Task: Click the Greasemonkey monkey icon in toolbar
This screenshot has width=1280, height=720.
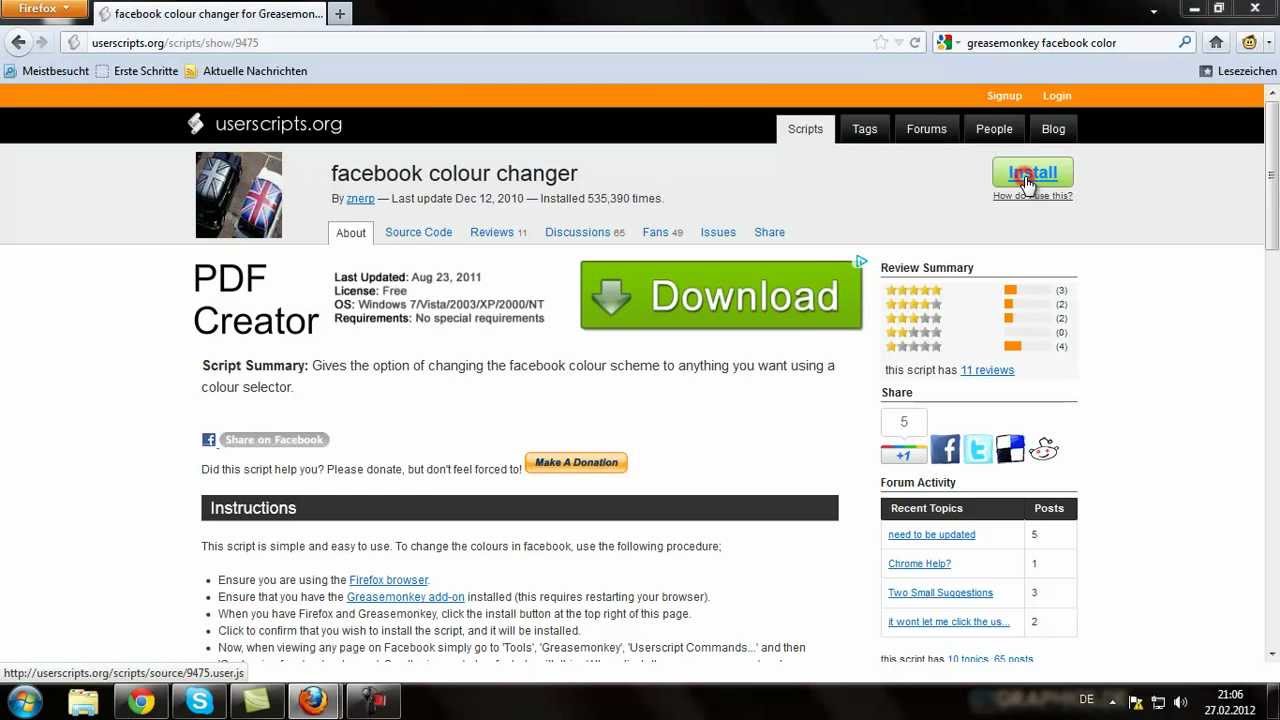Action: pyautogui.click(x=1249, y=42)
